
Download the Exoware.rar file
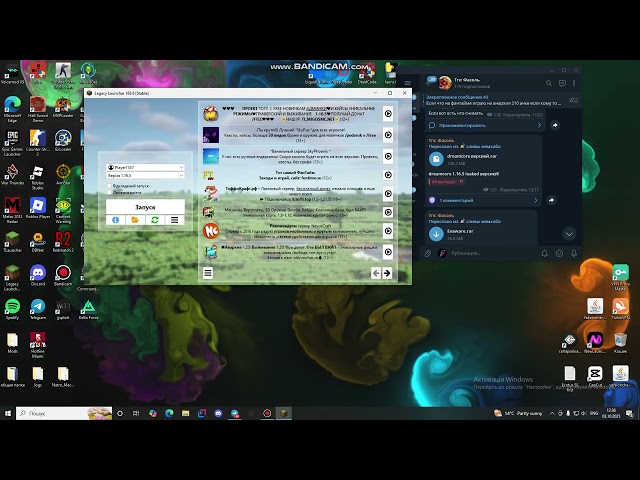tap(436, 234)
